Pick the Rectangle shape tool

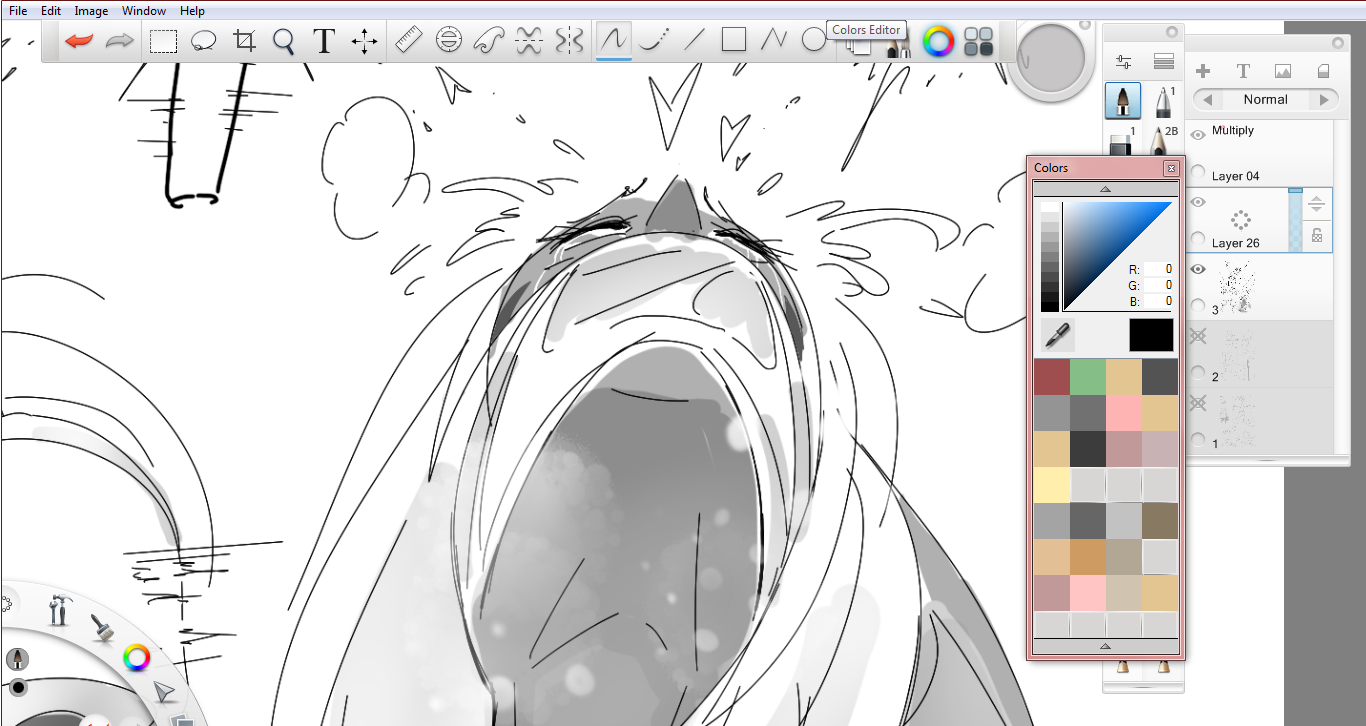point(734,40)
